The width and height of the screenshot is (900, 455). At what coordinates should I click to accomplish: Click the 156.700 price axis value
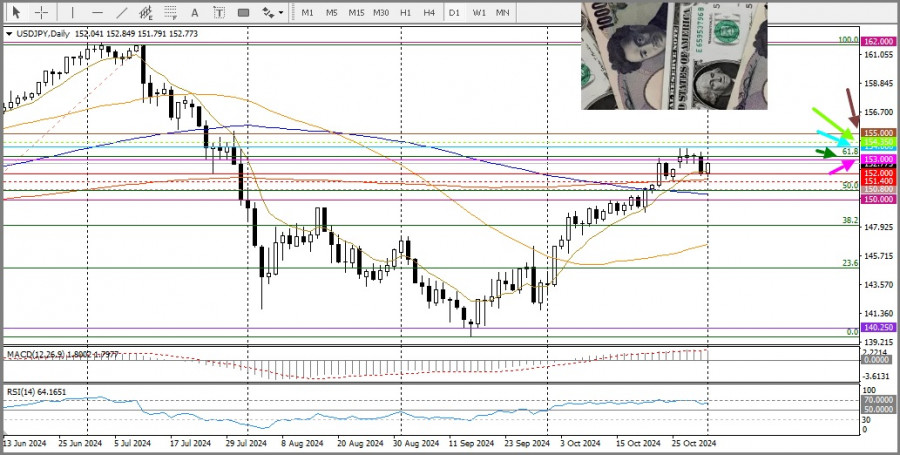(878, 112)
